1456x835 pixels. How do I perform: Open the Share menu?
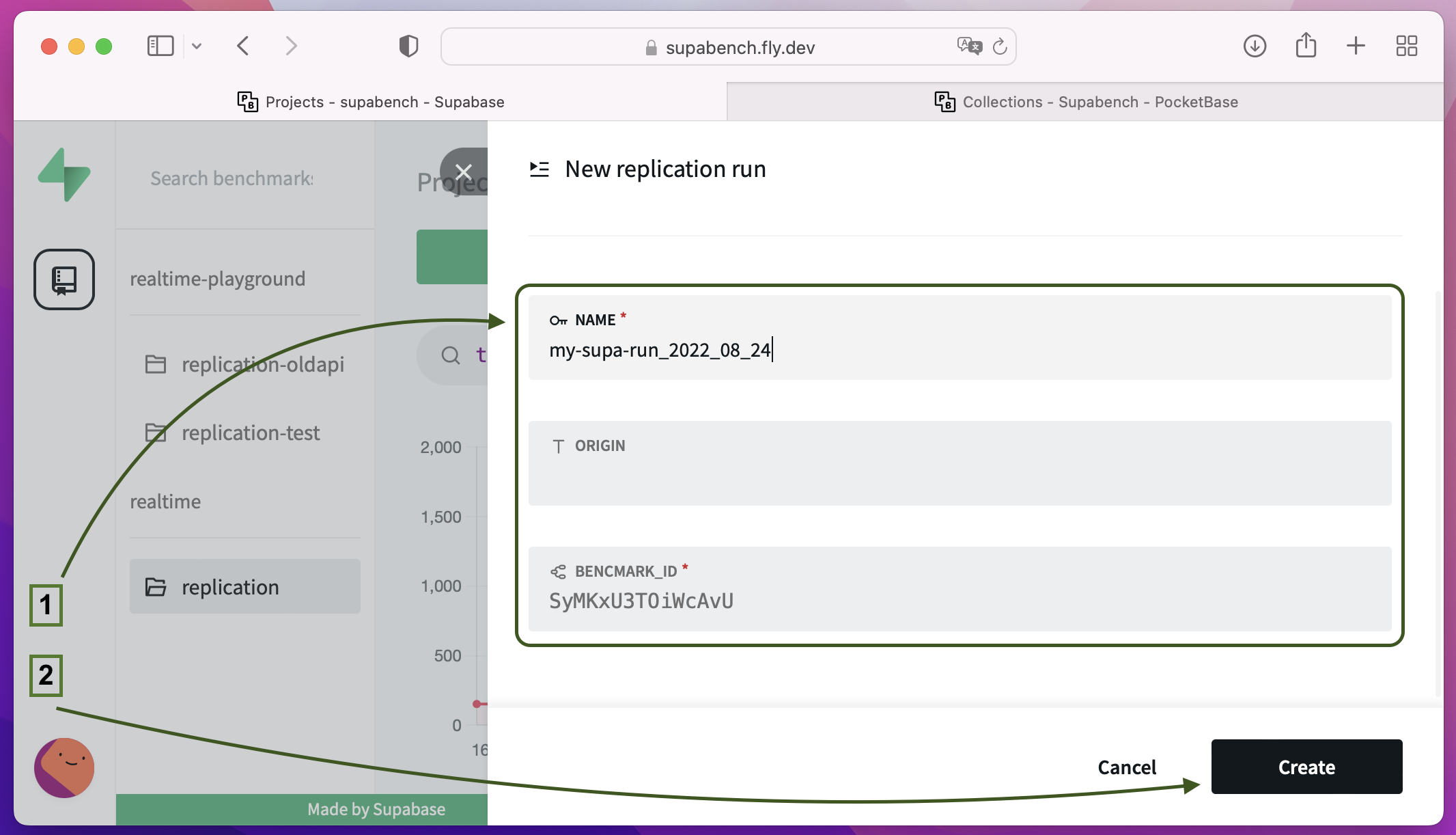click(x=1306, y=45)
